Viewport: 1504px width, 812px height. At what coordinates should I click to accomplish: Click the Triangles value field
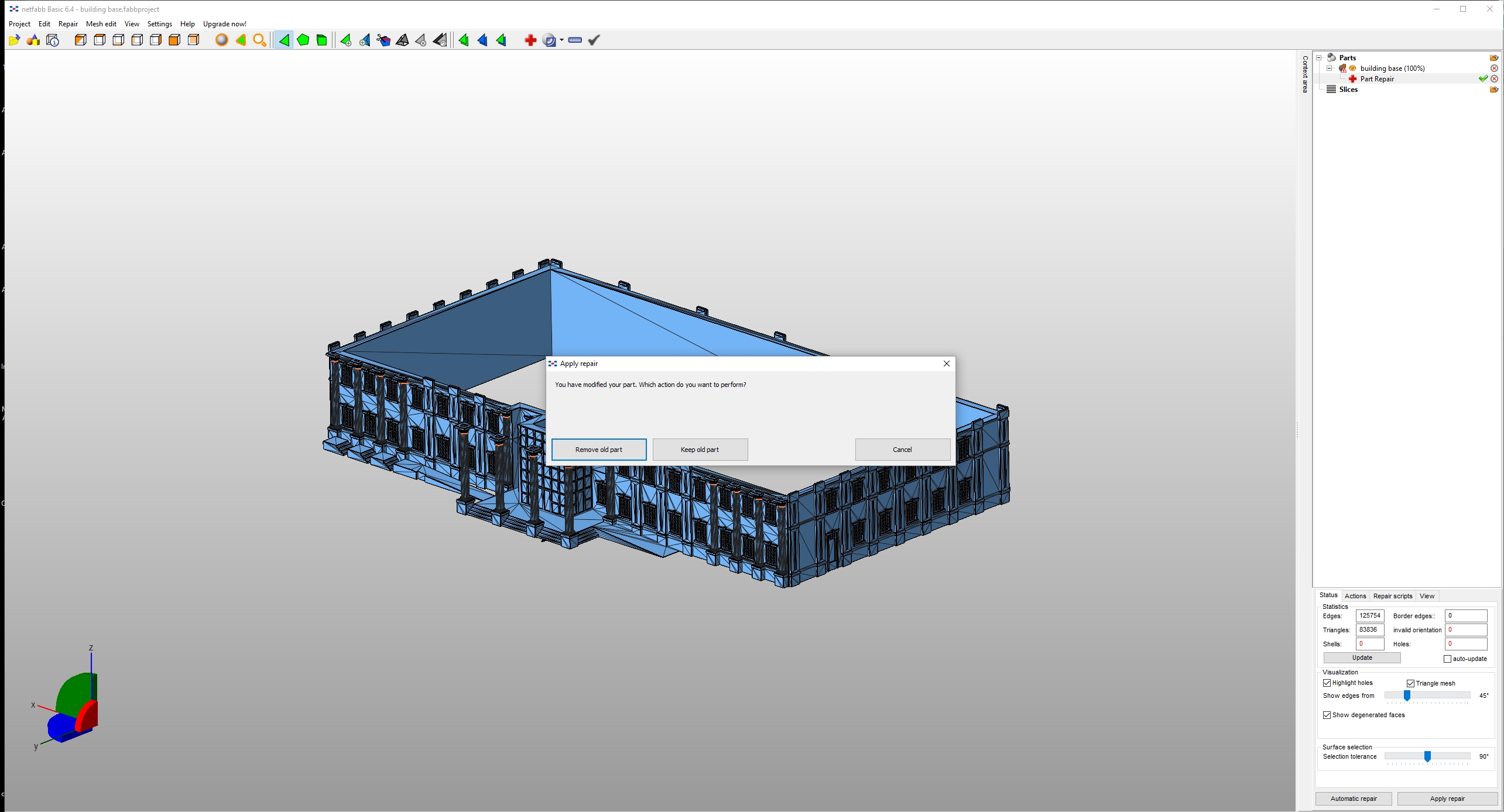(x=1370, y=630)
